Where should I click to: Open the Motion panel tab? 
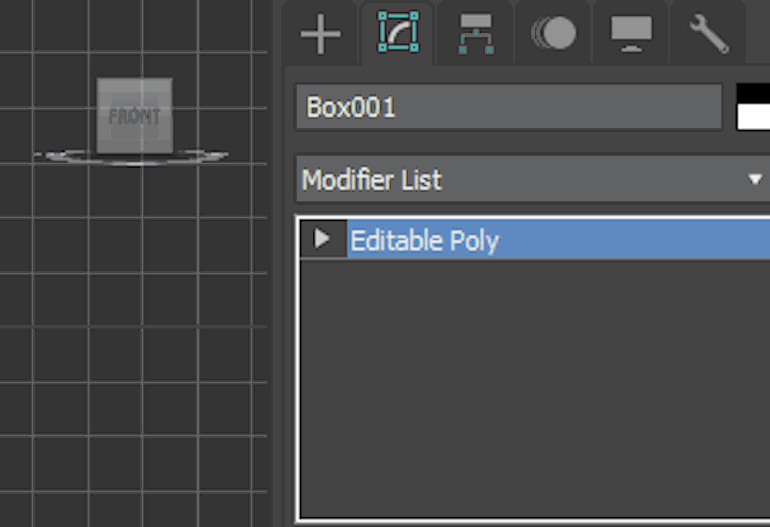[x=554, y=34]
